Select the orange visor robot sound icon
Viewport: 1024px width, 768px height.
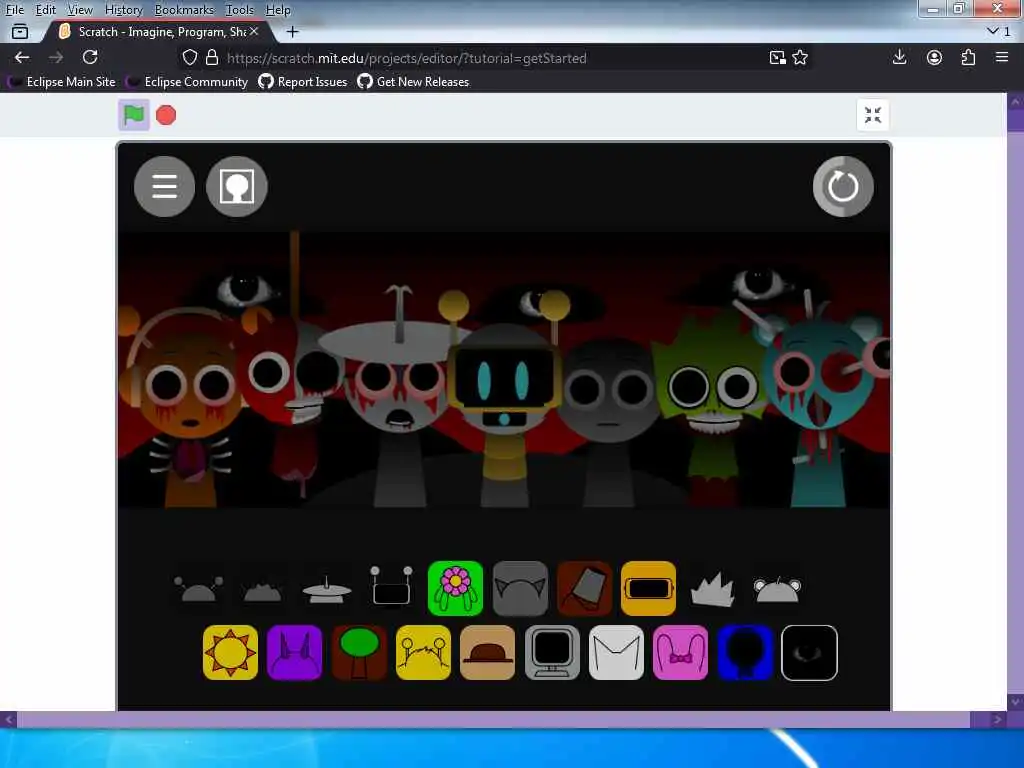648,588
